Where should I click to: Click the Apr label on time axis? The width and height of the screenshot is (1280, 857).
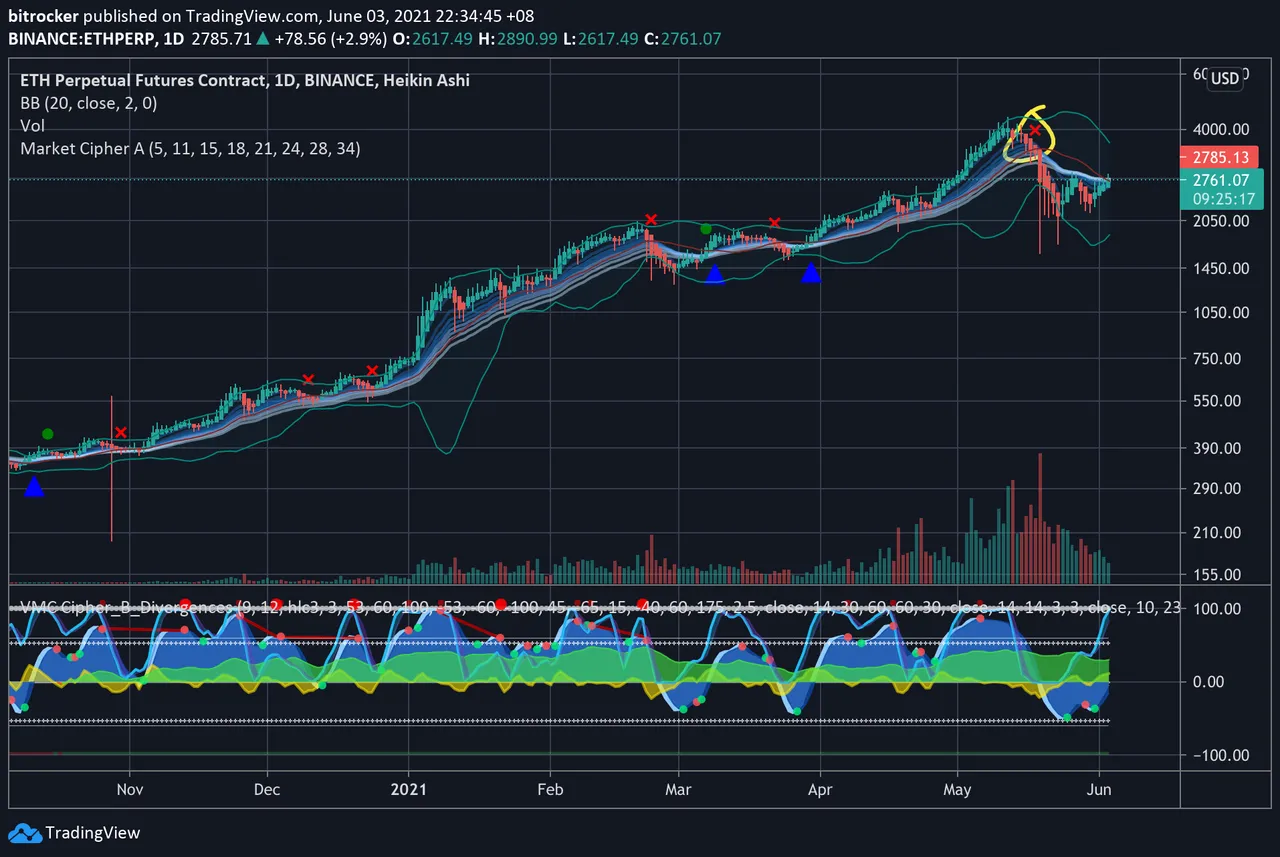point(820,789)
